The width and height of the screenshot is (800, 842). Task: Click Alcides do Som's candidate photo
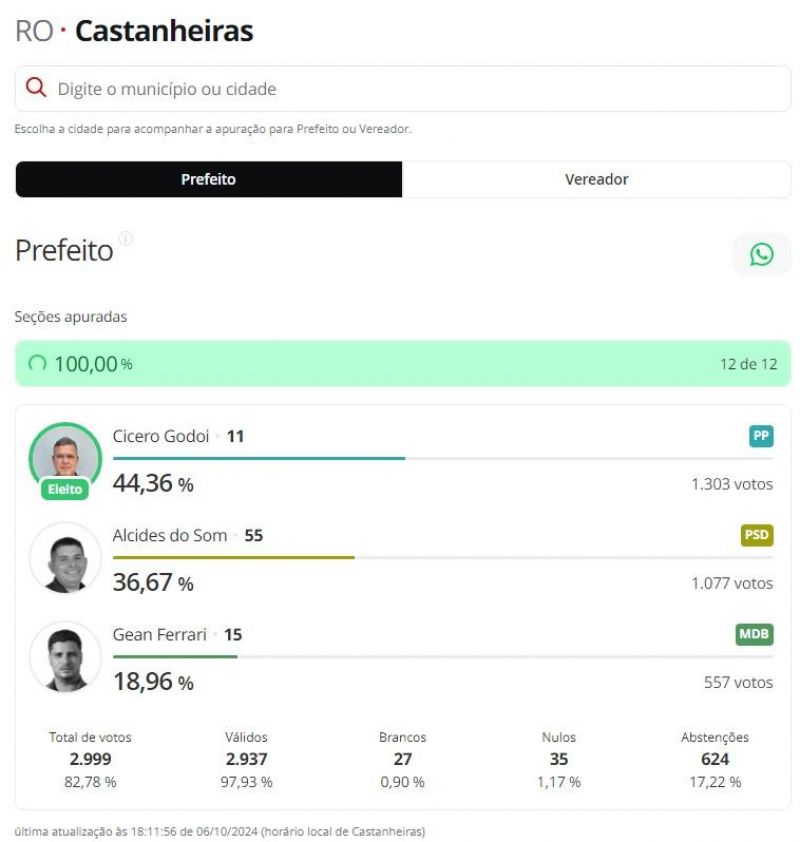tap(66, 557)
